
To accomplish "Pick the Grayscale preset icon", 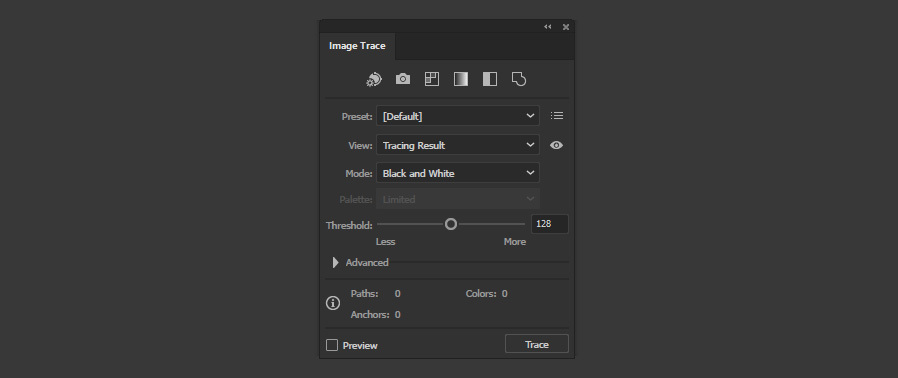I will [460, 79].
